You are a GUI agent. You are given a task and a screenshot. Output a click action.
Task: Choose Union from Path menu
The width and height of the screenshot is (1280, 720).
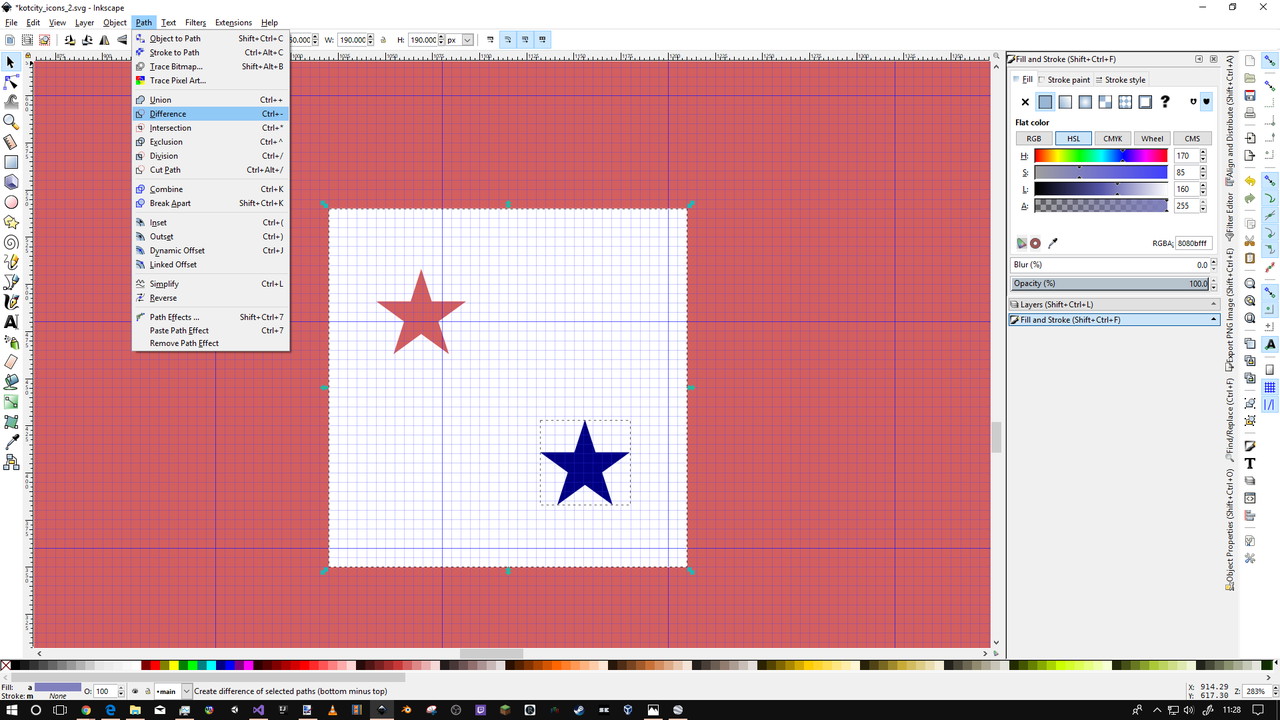coord(211,100)
